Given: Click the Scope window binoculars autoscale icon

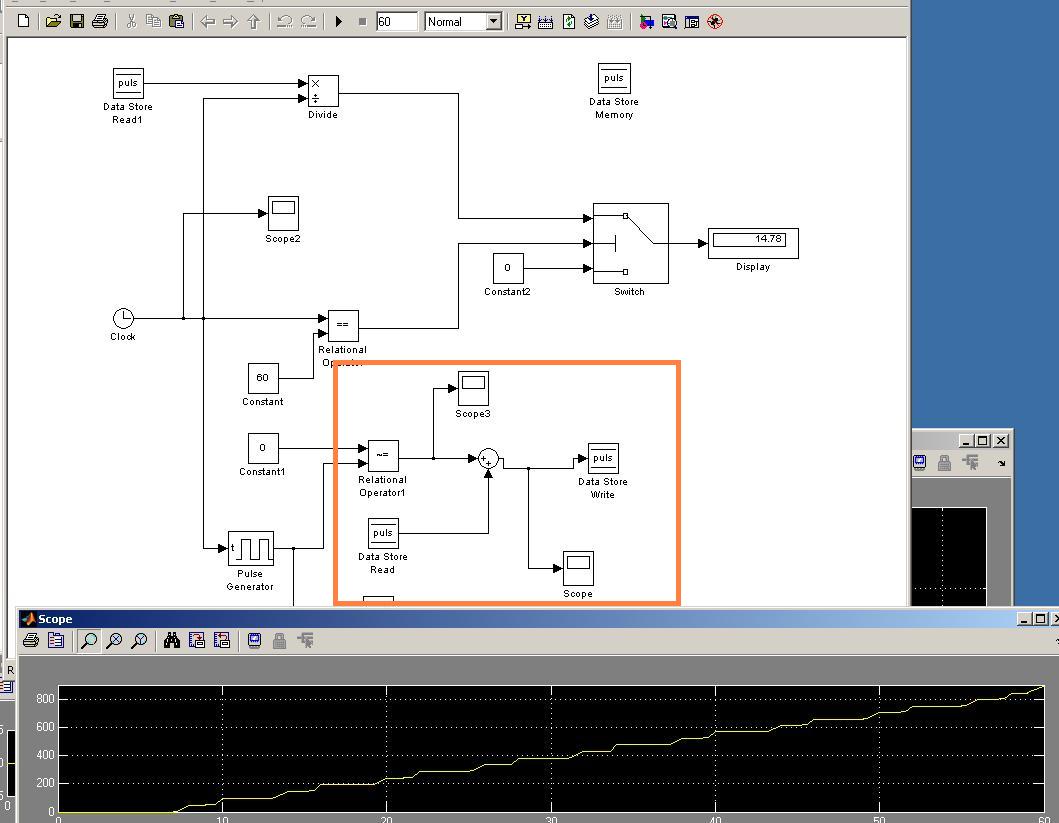Looking at the screenshot, I should 172,640.
